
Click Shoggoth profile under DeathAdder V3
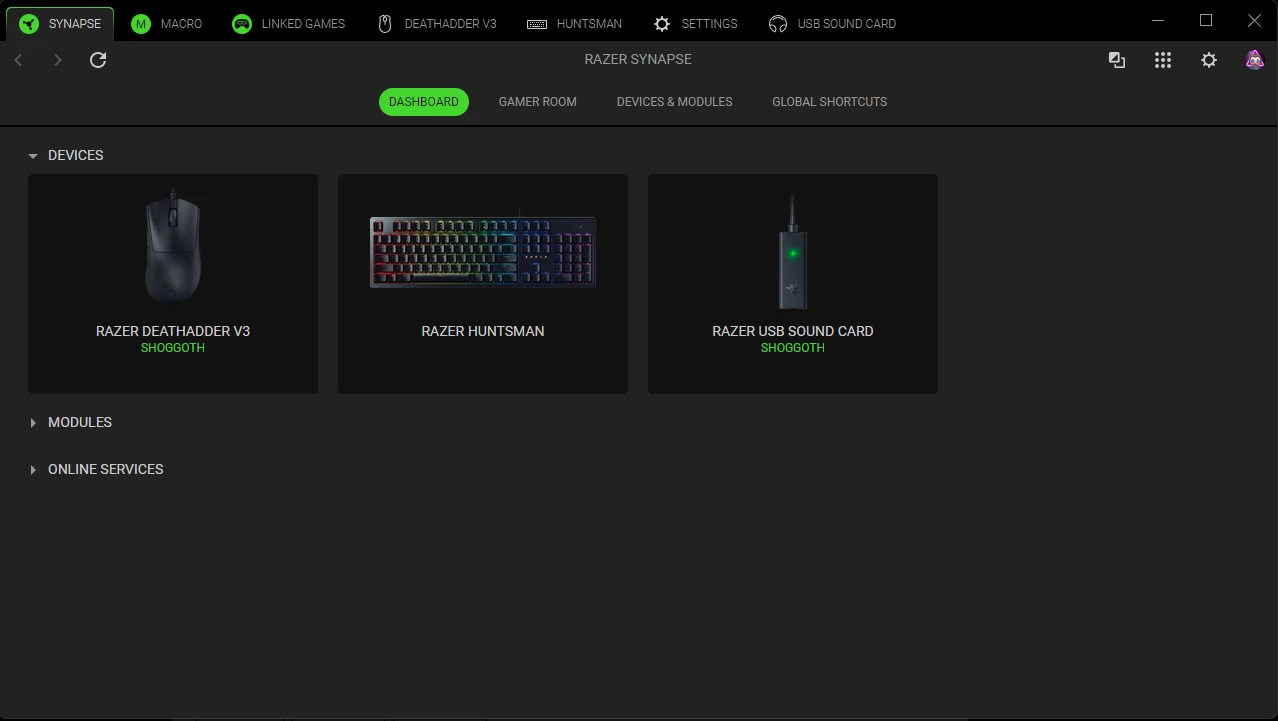(x=173, y=348)
